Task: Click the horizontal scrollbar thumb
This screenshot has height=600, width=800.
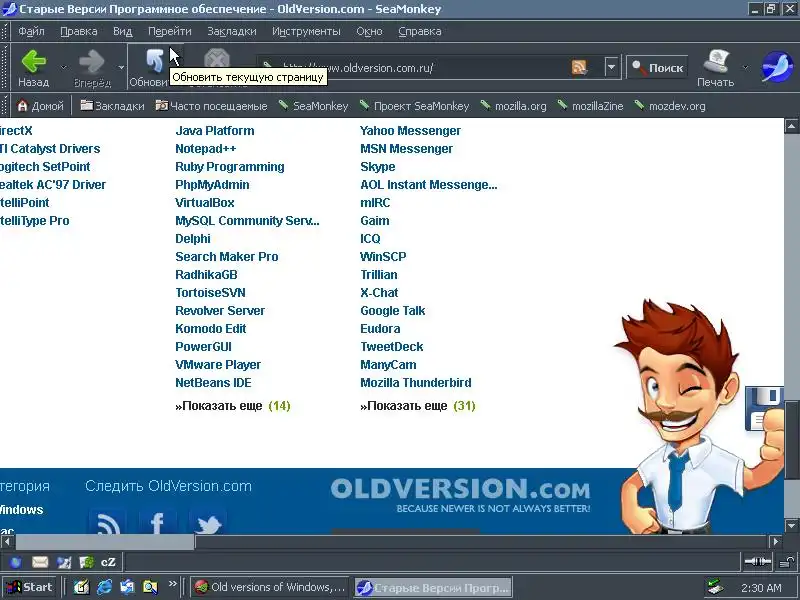Action: pyautogui.click(x=105, y=542)
